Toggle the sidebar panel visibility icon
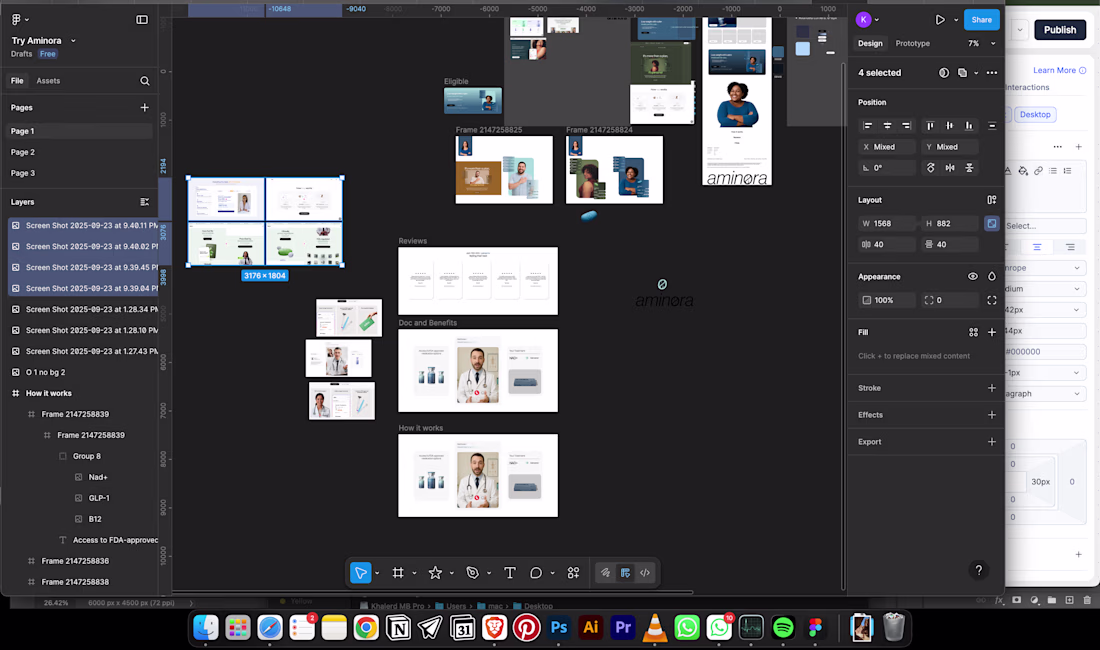Screen dimensions: 1100x650 pyautogui.click(x=142, y=20)
